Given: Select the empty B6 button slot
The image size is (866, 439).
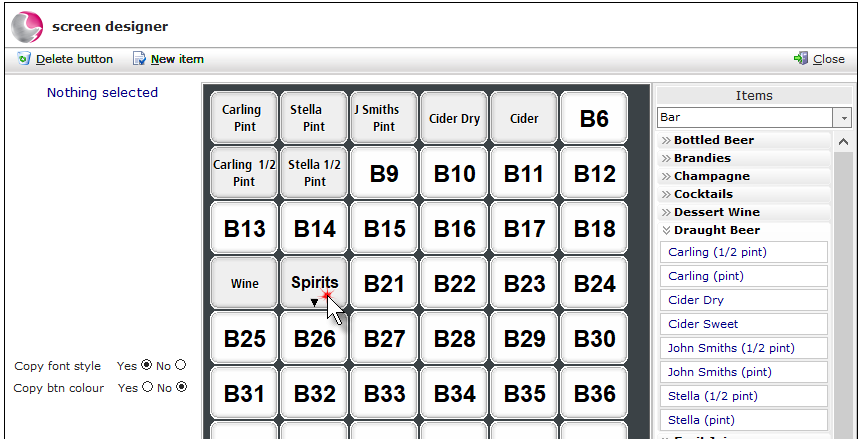Looking at the screenshot, I should tap(594, 118).
